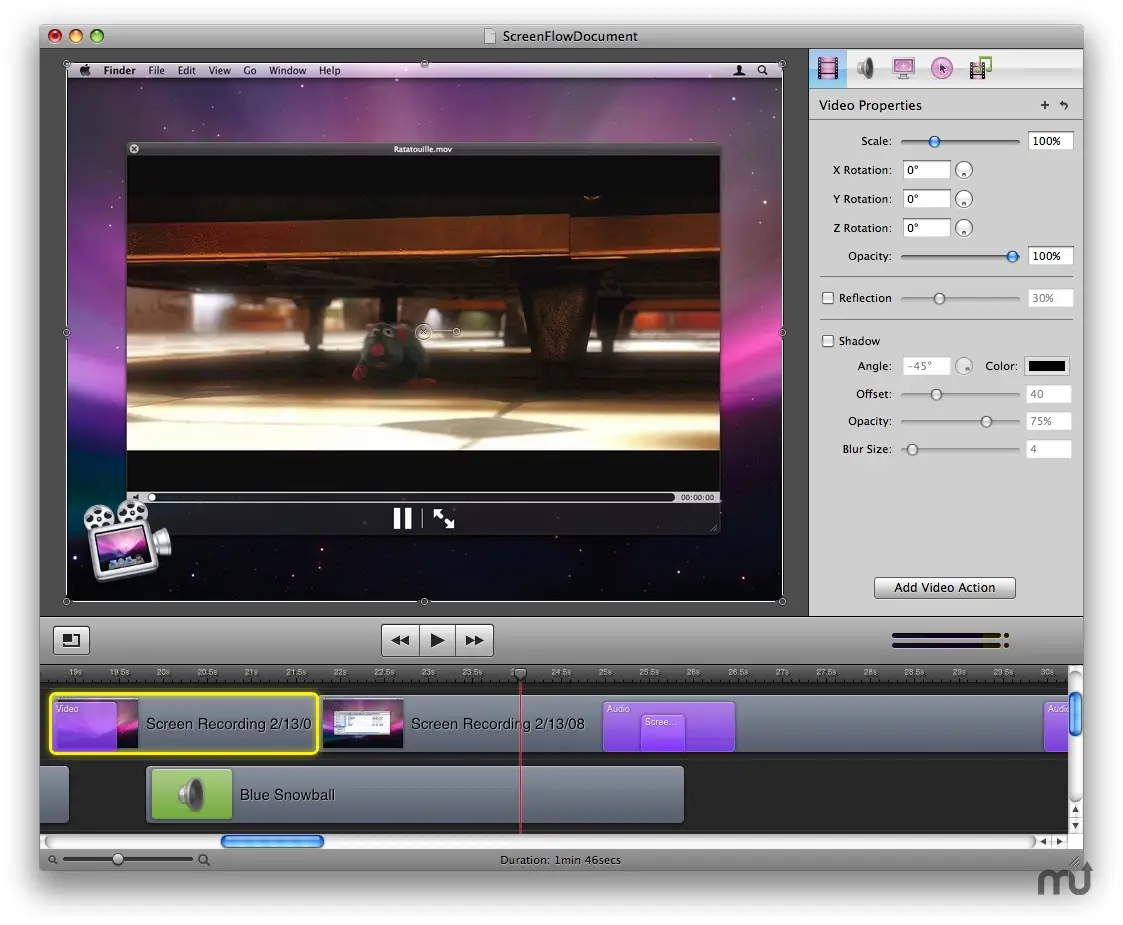Screen dimensions: 1123x925
Task: Open the Callout pointer properties tab
Action: point(942,69)
